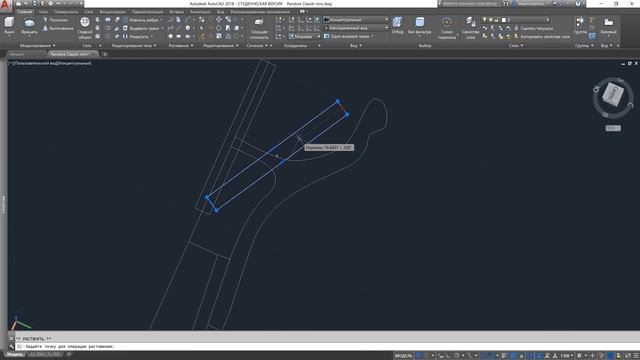
Task: Open the Свойства слоя layer properties manager
Action: tap(471, 22)
